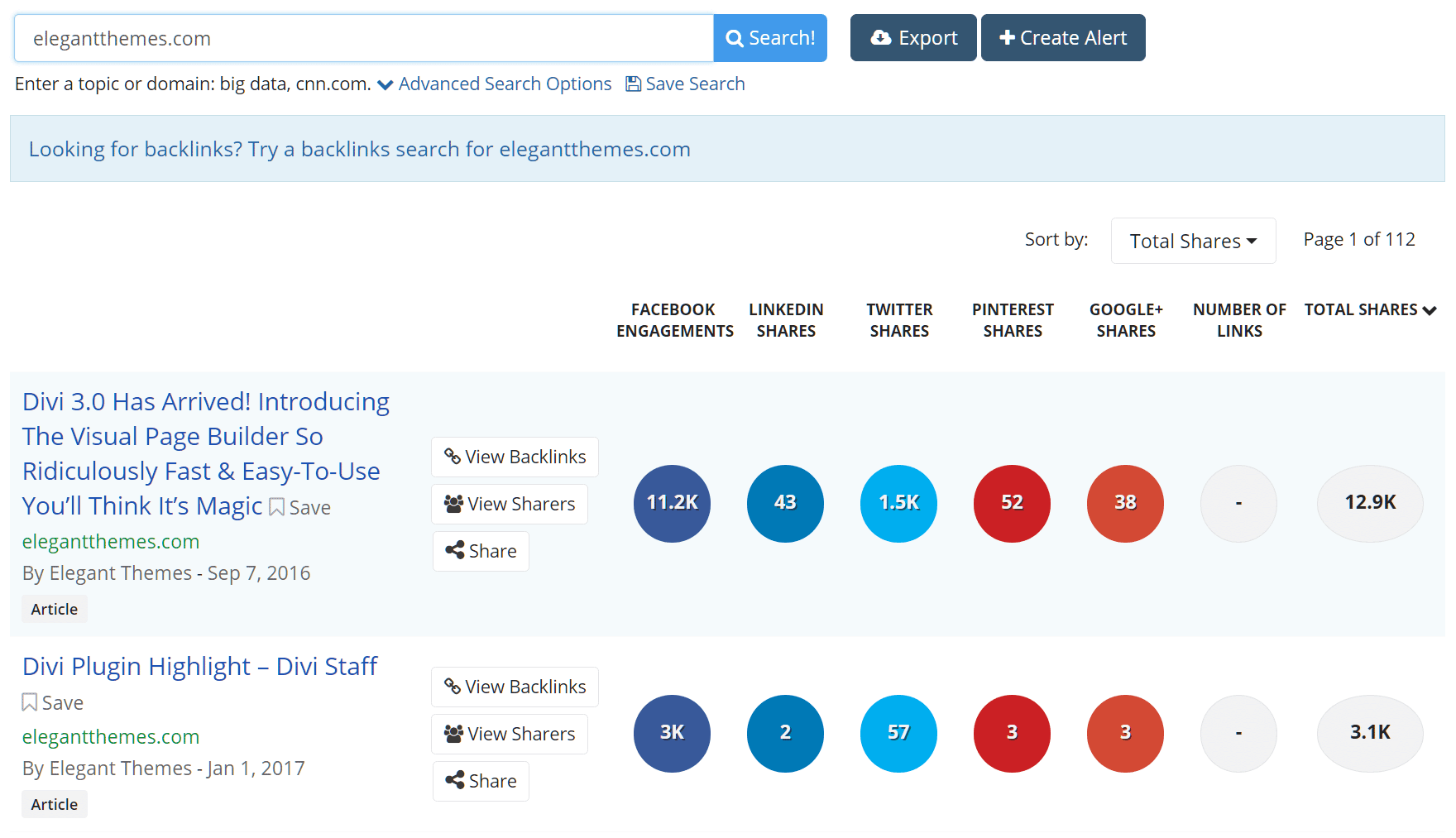Screen dimensions: 1456x838
Task: Toggle the Total Shares column sort direction
Action: pyautogui.click(x=1430, y=310)
